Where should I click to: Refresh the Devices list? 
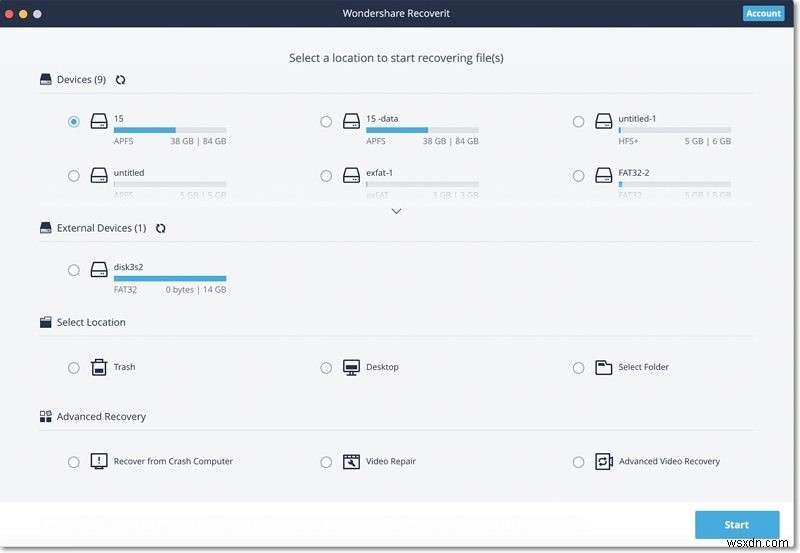(120, 80)
